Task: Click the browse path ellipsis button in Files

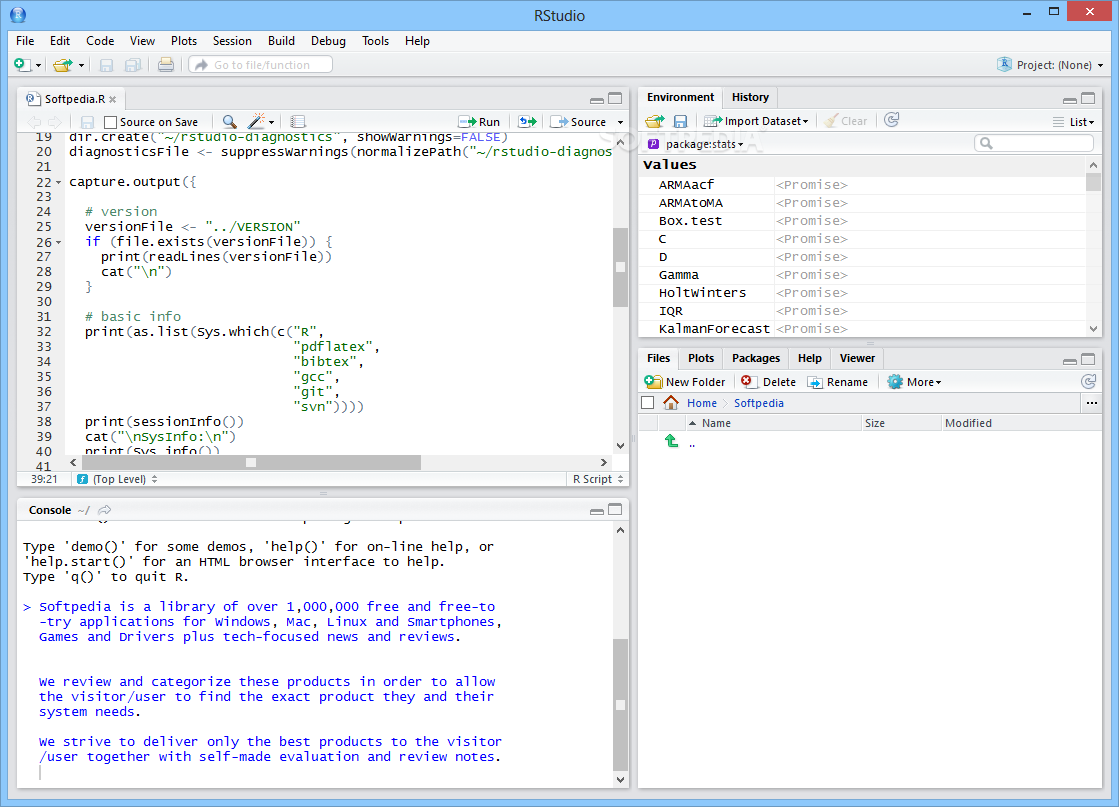Action: (x=1091, y=403)
